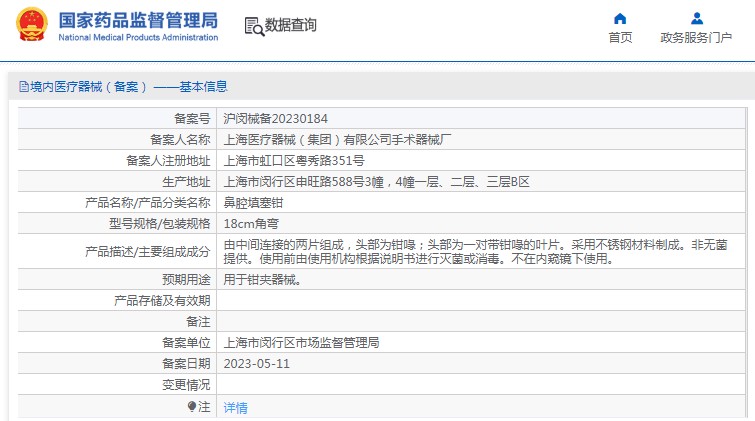755x421 pixels.
Task: Select production address 上海市闵行区申旺路588号3幢
Action: coord(303,182)
